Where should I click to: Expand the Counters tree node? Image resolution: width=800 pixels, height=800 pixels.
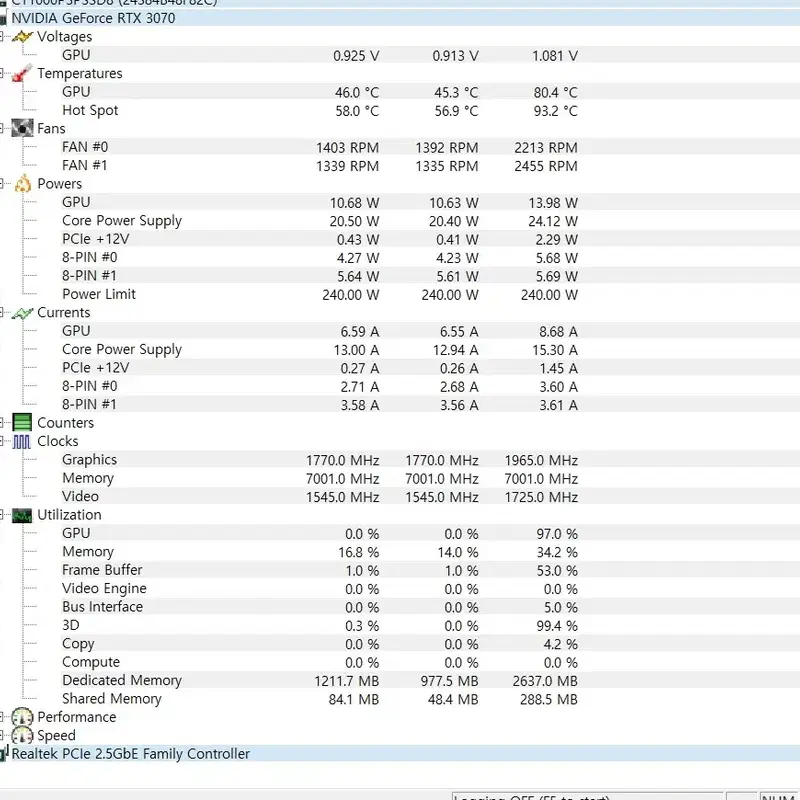[2, 423]
